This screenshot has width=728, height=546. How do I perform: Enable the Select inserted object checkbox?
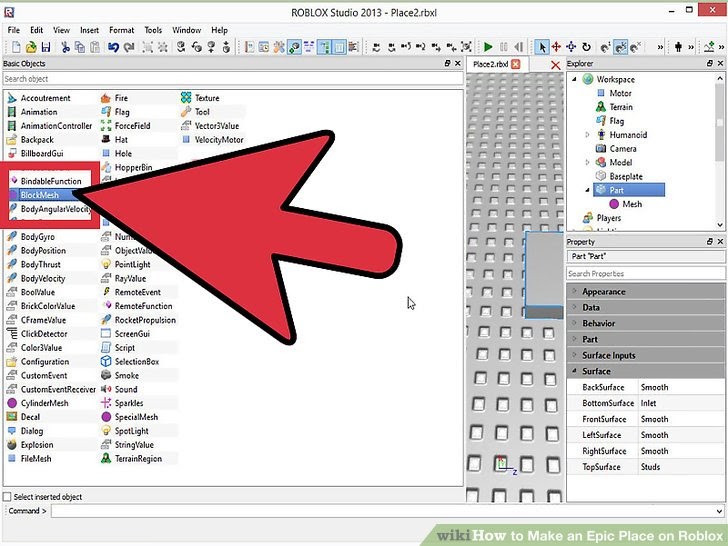coord(7,497)
